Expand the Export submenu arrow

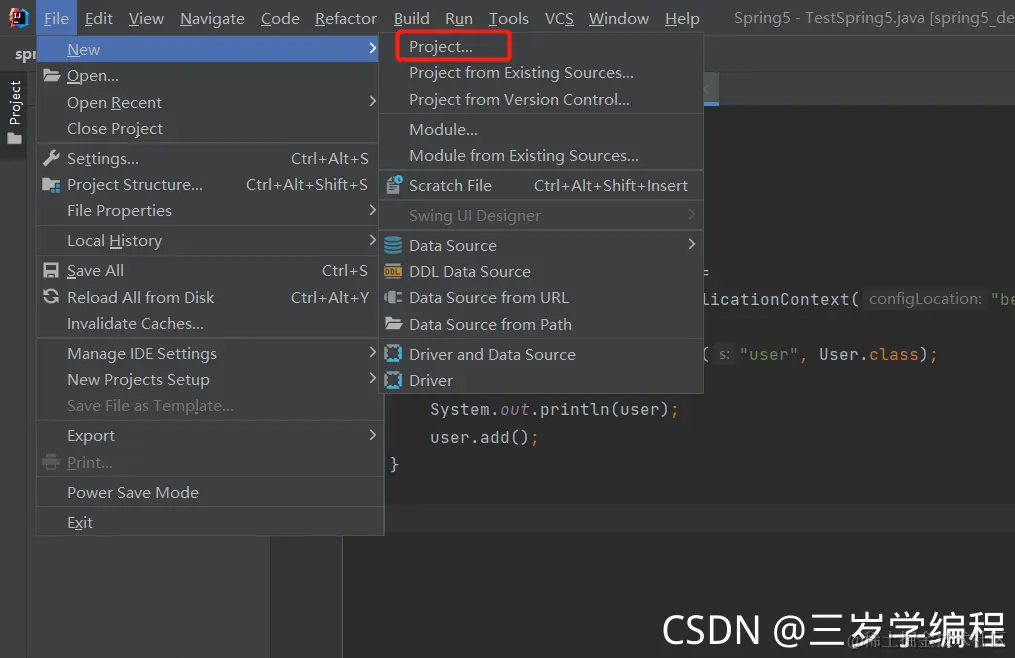click(372, 435)
